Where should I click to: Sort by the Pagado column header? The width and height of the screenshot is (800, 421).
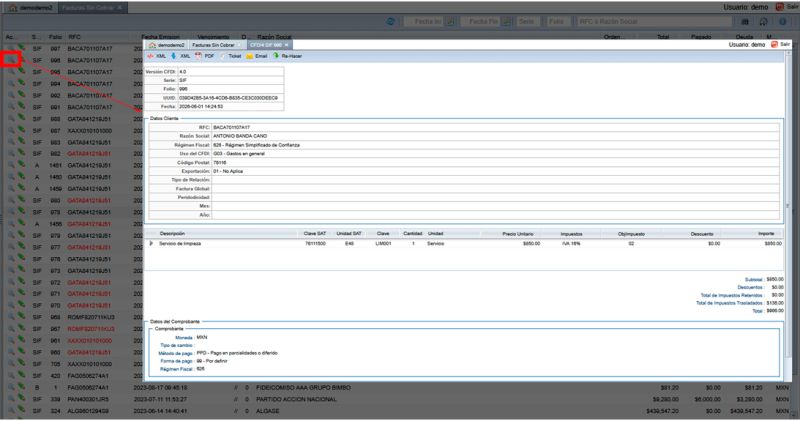701,37
